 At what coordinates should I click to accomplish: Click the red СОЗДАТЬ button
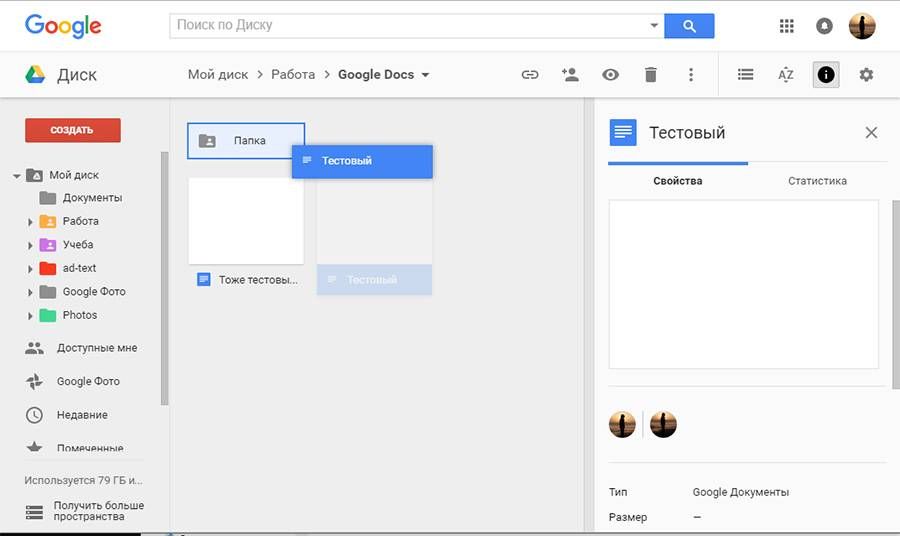pyautogui.click(x=73, y=130)
